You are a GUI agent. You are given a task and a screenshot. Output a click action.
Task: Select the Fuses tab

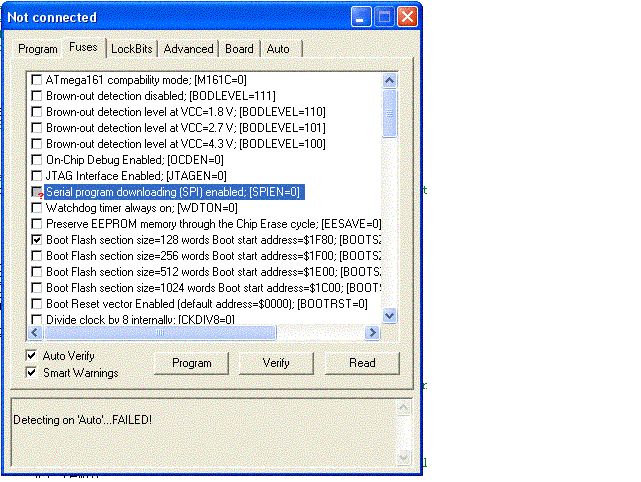tap(83, 47)
